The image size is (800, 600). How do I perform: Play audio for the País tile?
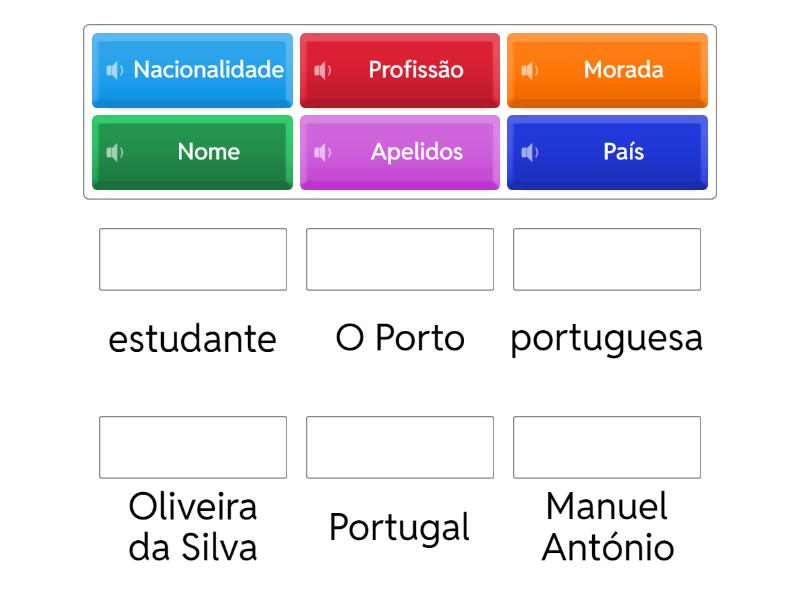(530, 152)
